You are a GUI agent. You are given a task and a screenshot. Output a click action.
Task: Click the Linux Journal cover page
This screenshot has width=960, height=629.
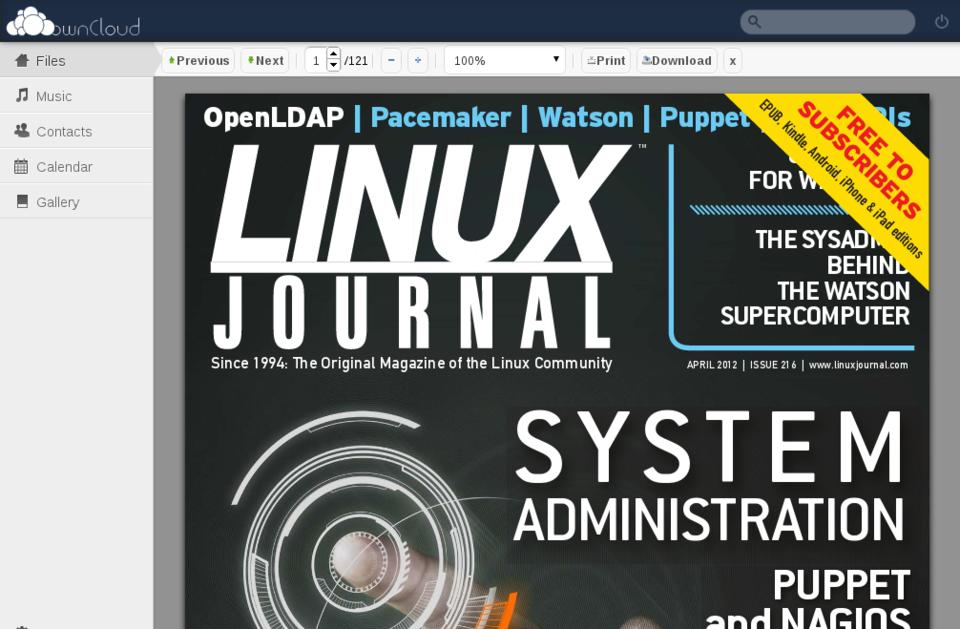(557, 361)
